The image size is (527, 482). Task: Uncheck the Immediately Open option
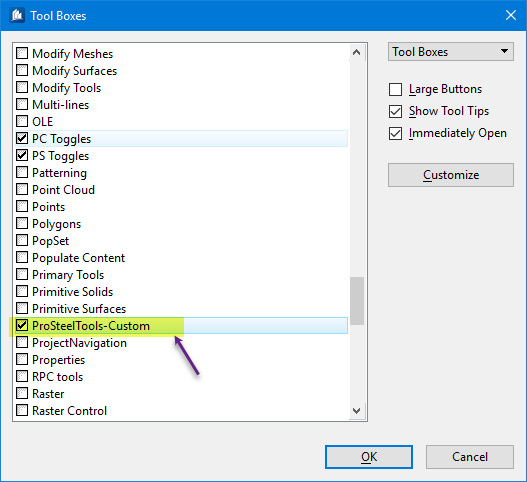(x=396, y=133)
